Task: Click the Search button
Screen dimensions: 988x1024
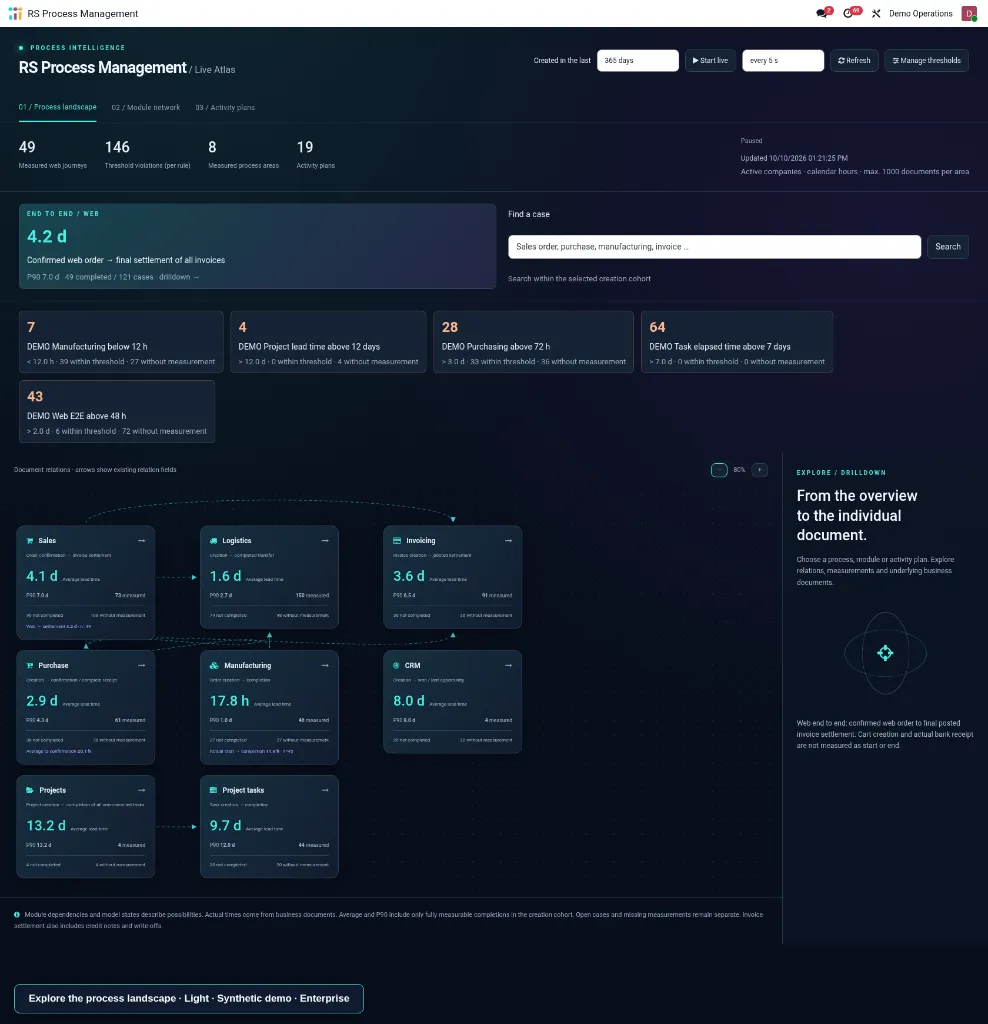Action: (x=948, y=247)
